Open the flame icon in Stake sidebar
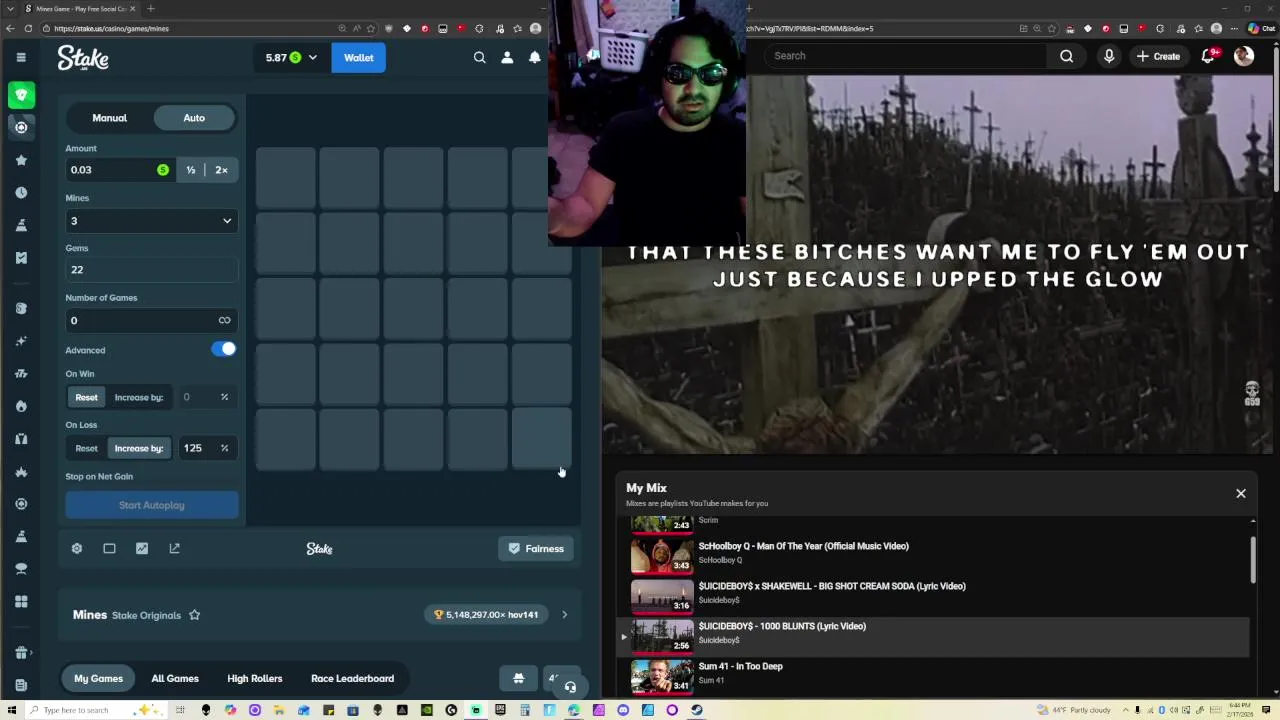1280x720 pixels. pos(21,406)
